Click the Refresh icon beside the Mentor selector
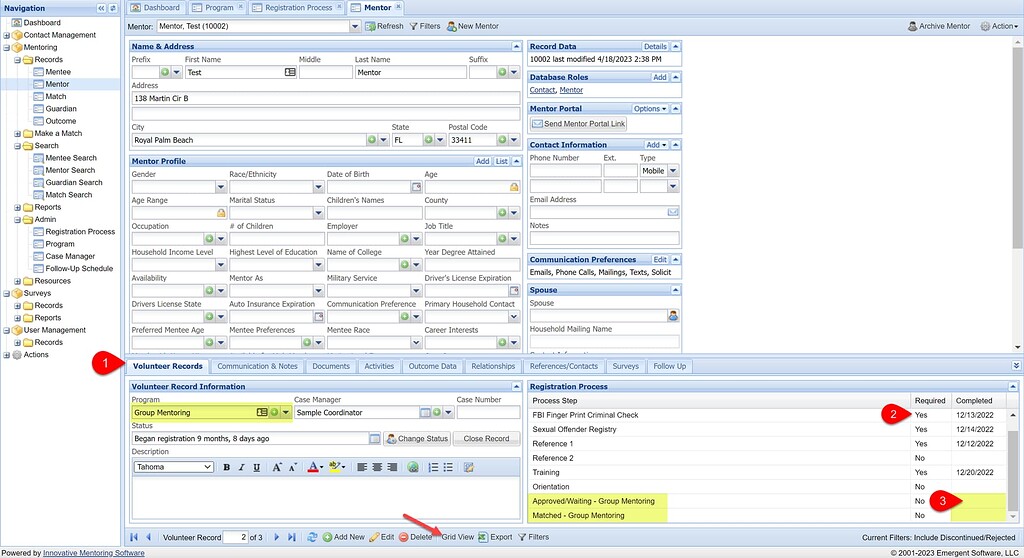The height and width of the screenshot is (558, 1024). [x=370, y=26]
